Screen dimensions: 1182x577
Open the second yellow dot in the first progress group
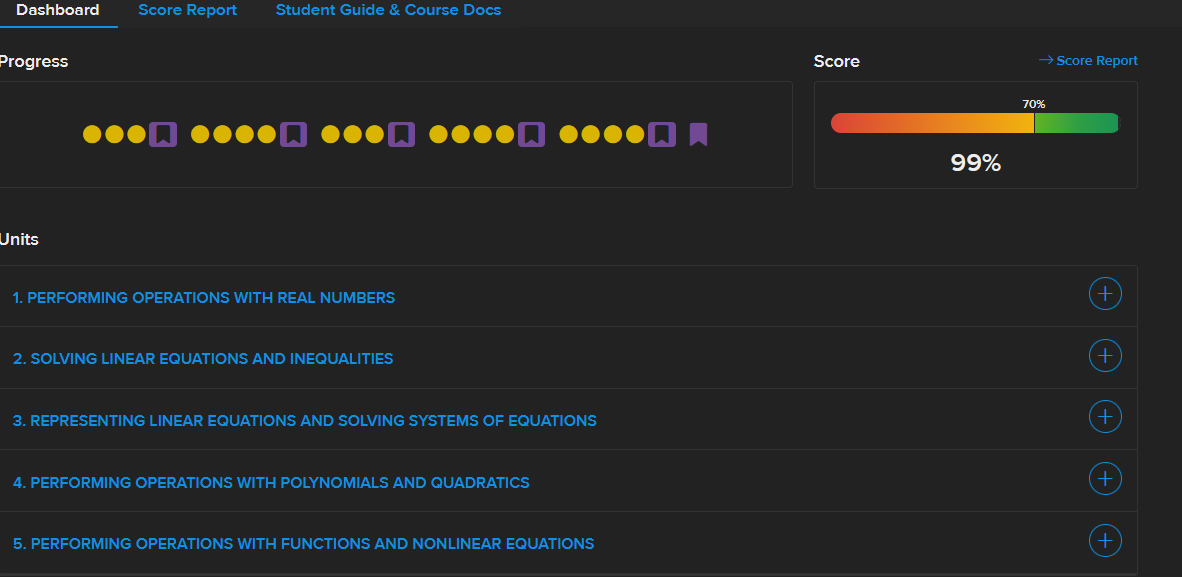115,134
